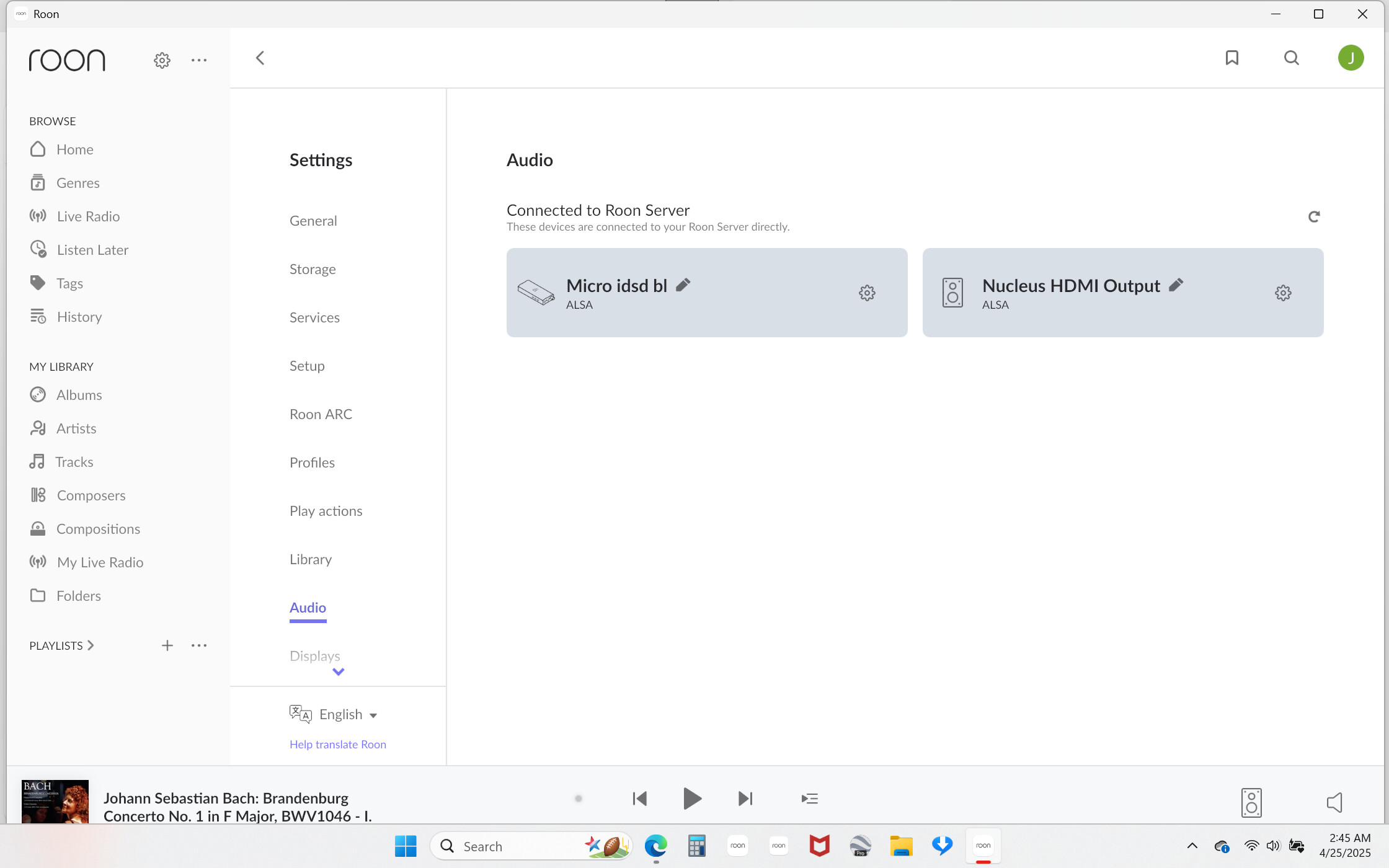Launch Microsoft Edge from taskbar

pos(655,846)
